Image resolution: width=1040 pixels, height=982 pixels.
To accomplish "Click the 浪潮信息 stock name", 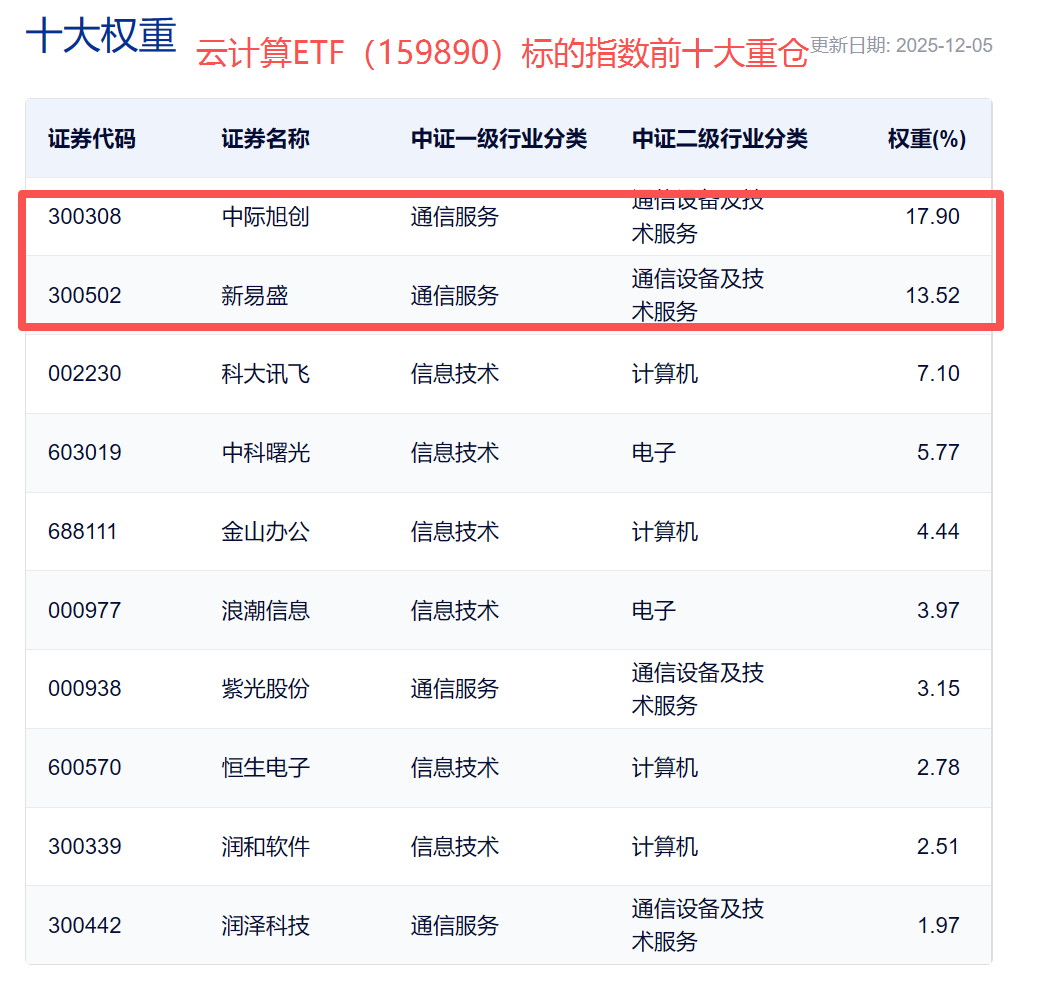I will click(265, 610).
